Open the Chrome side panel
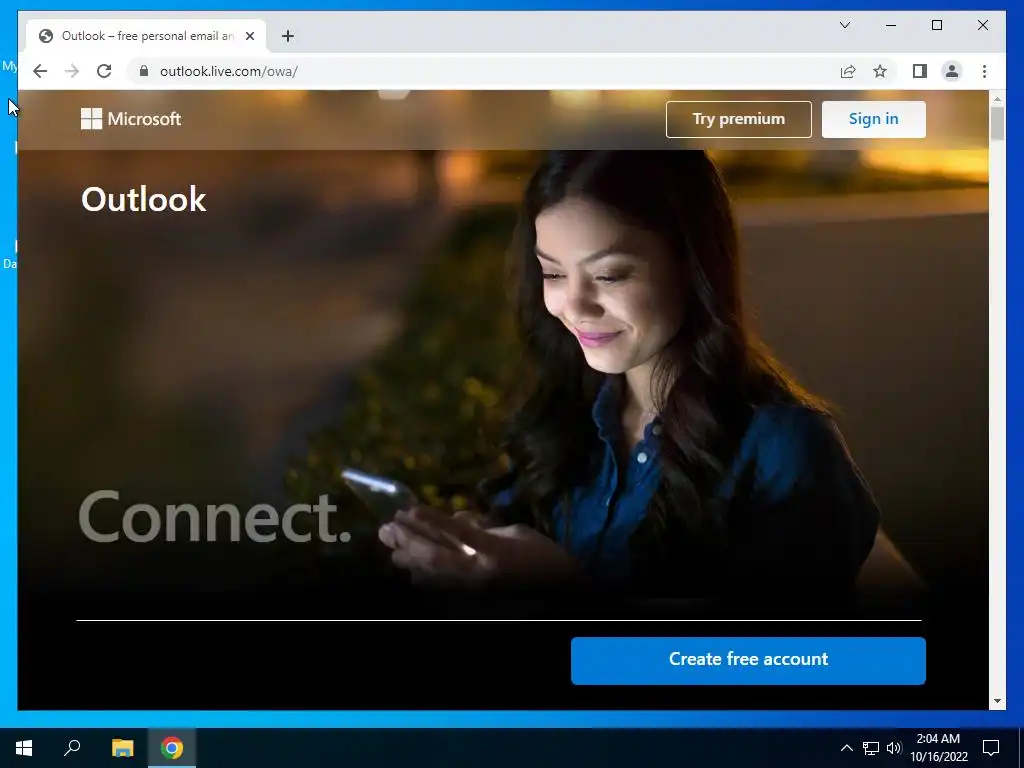 click(x=920, y=71)
